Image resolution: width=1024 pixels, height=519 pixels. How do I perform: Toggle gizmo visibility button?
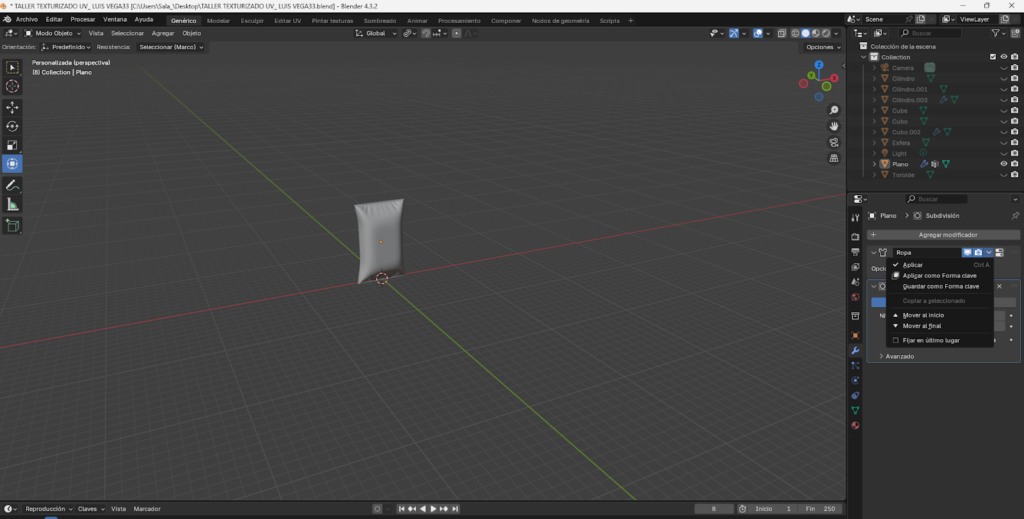[x=734, y=33]
